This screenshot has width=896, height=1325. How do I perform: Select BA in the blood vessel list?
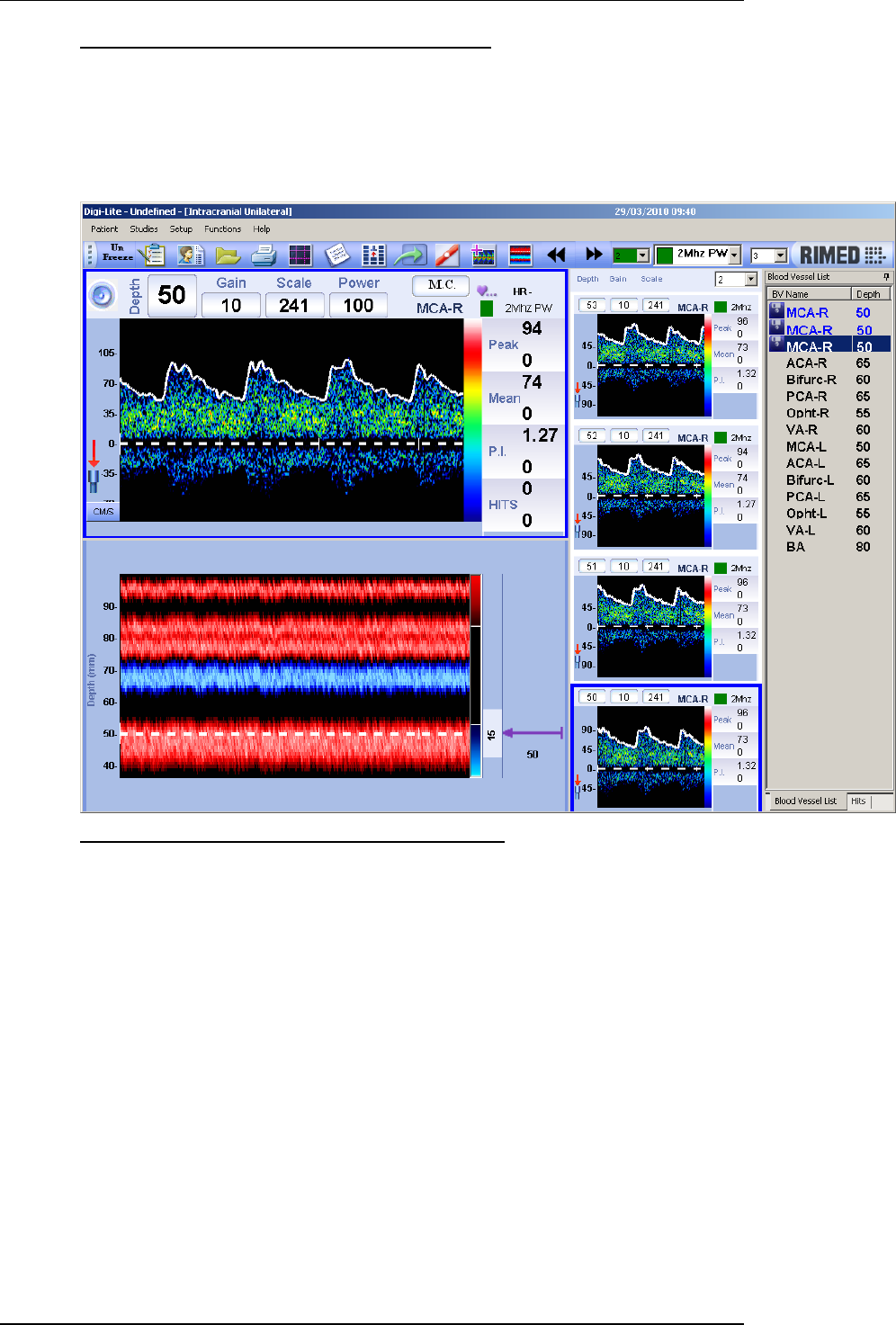pos(795,547)
